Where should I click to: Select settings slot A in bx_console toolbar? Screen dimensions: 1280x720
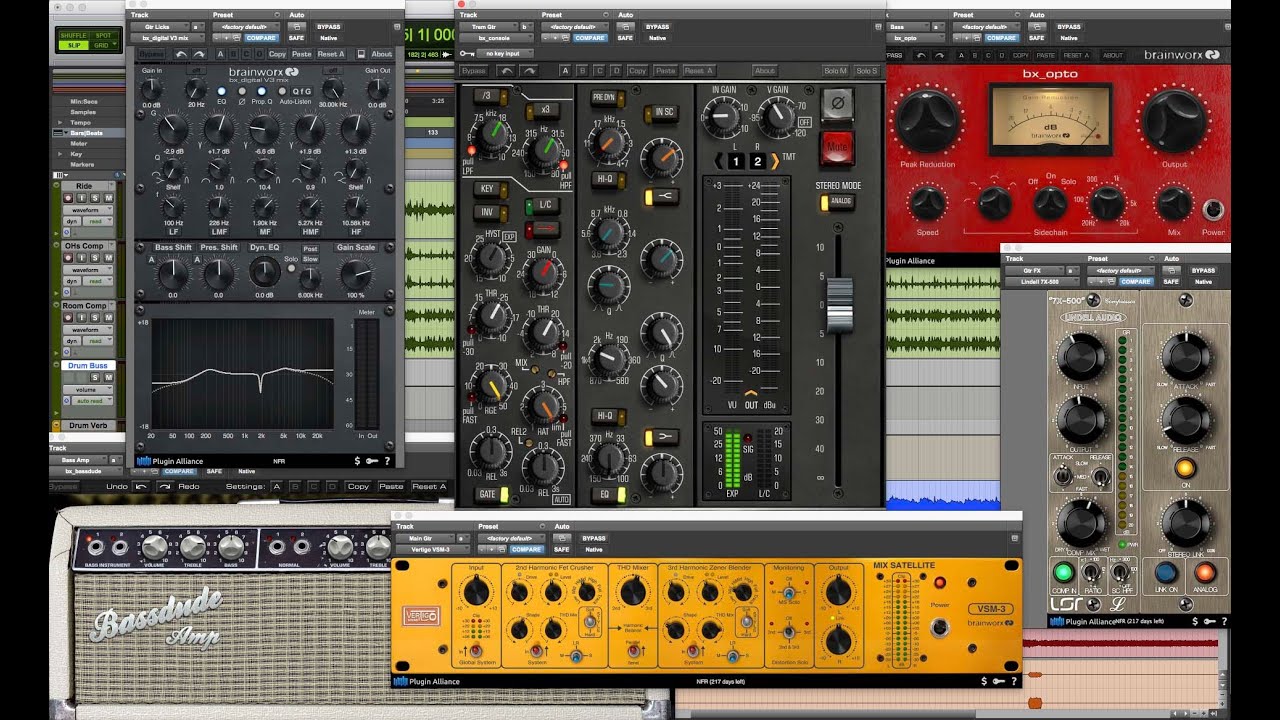pos(565,71)
